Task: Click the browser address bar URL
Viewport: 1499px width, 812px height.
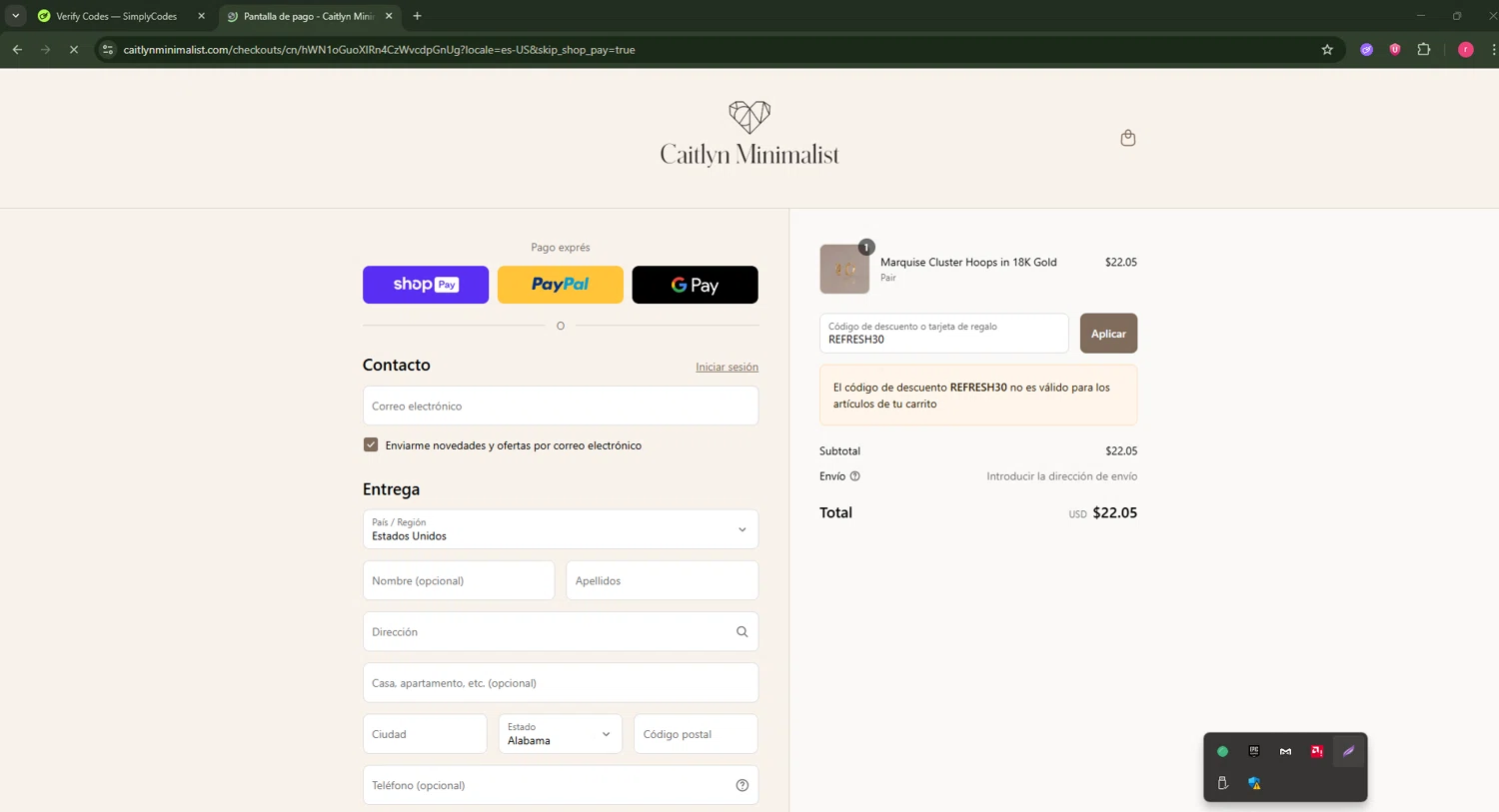Action: (x=379, y=49)
